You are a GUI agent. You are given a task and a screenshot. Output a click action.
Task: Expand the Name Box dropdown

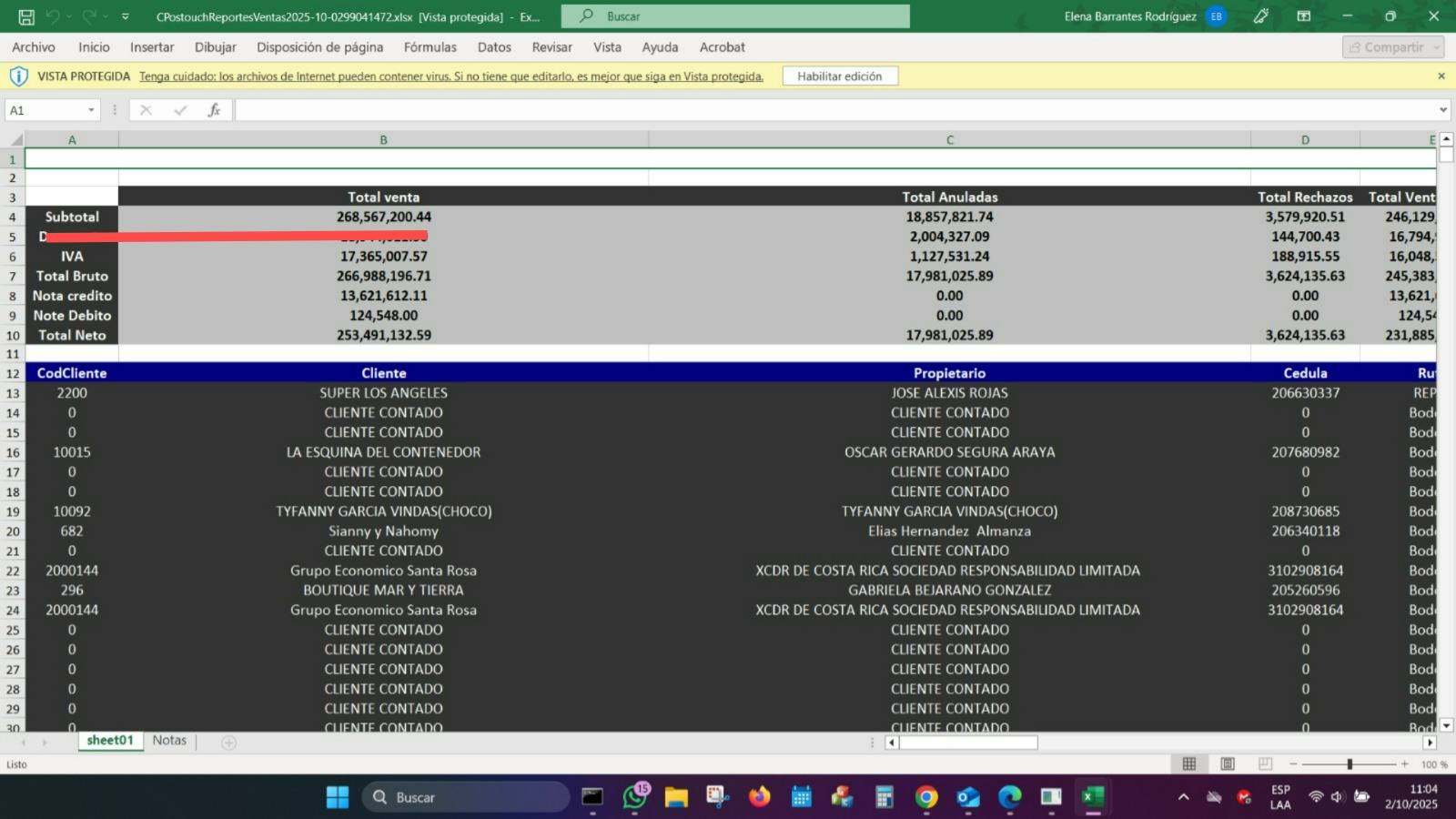[x=91, y=110]
